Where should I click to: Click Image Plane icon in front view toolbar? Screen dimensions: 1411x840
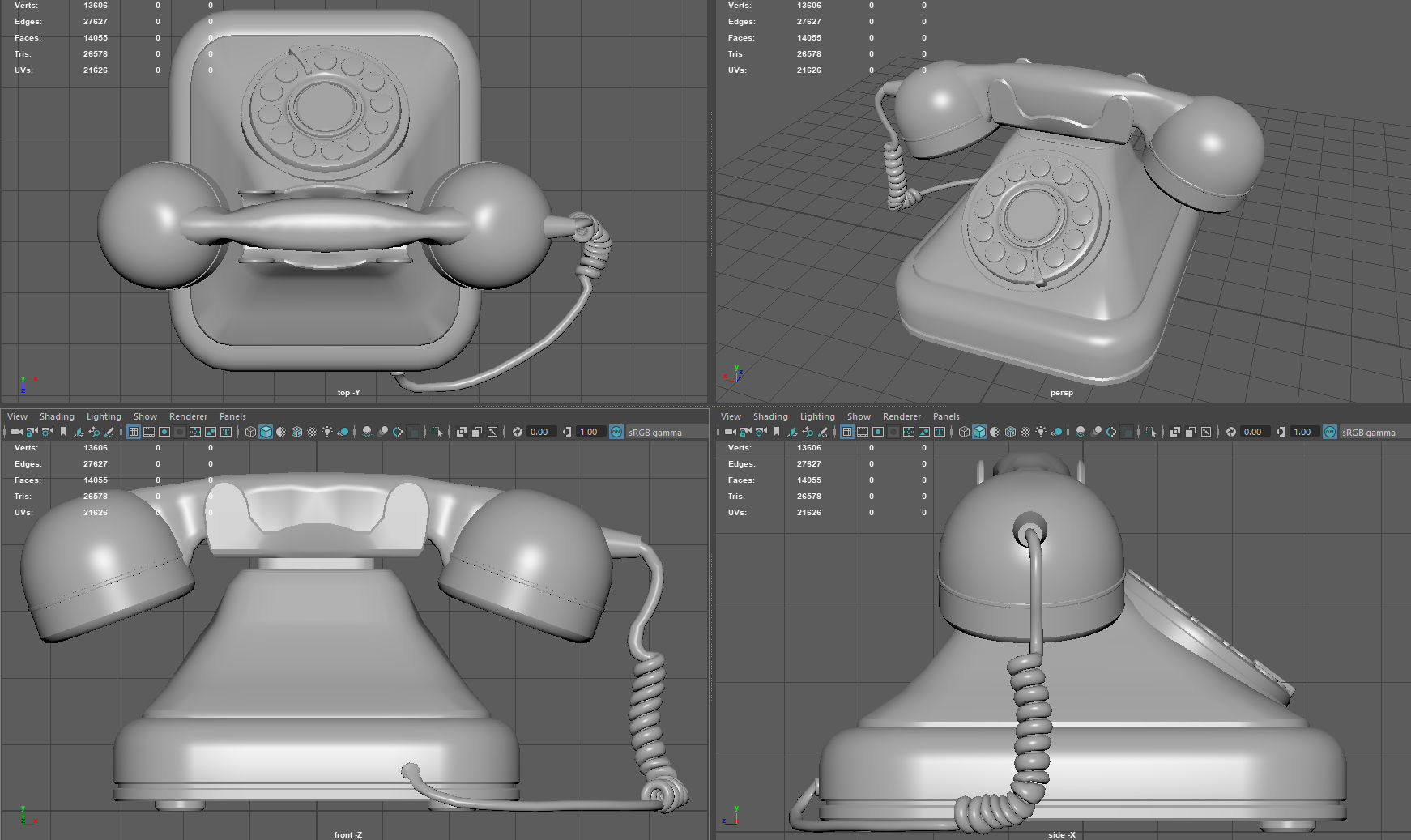[78, 432]
